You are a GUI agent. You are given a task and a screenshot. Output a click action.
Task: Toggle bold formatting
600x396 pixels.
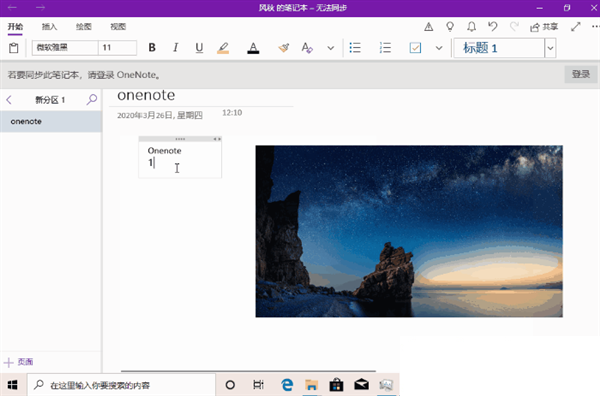[x=152, y=47]
